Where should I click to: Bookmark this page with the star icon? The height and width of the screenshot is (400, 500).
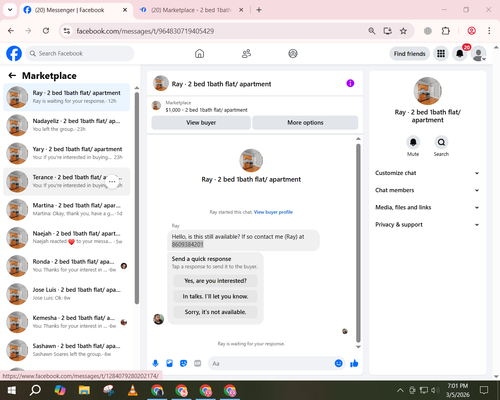403,31
